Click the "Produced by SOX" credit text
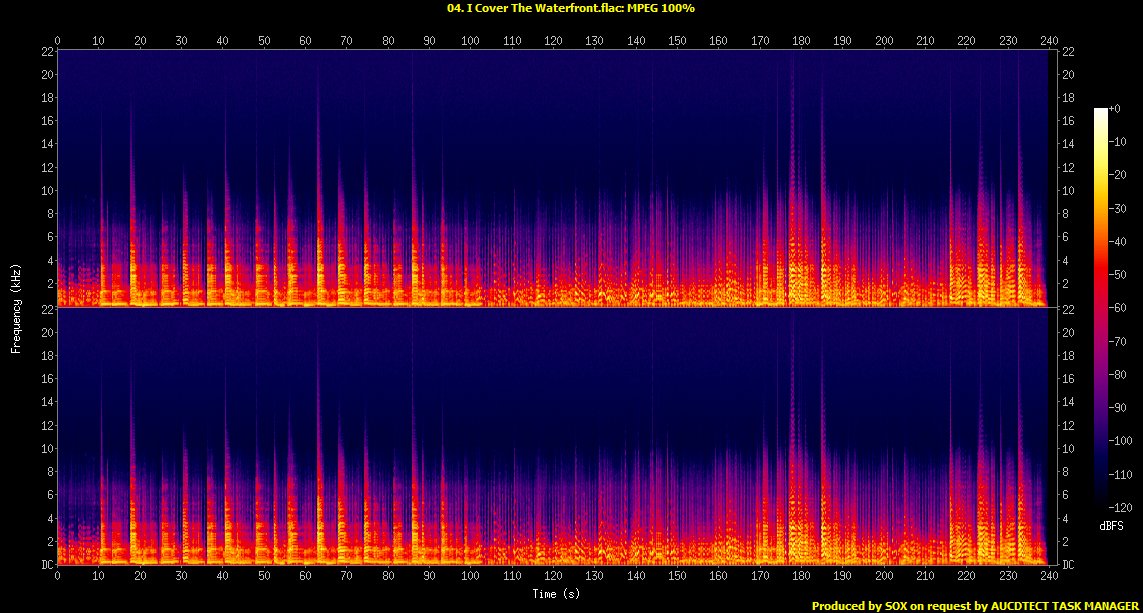 point(859,606)
